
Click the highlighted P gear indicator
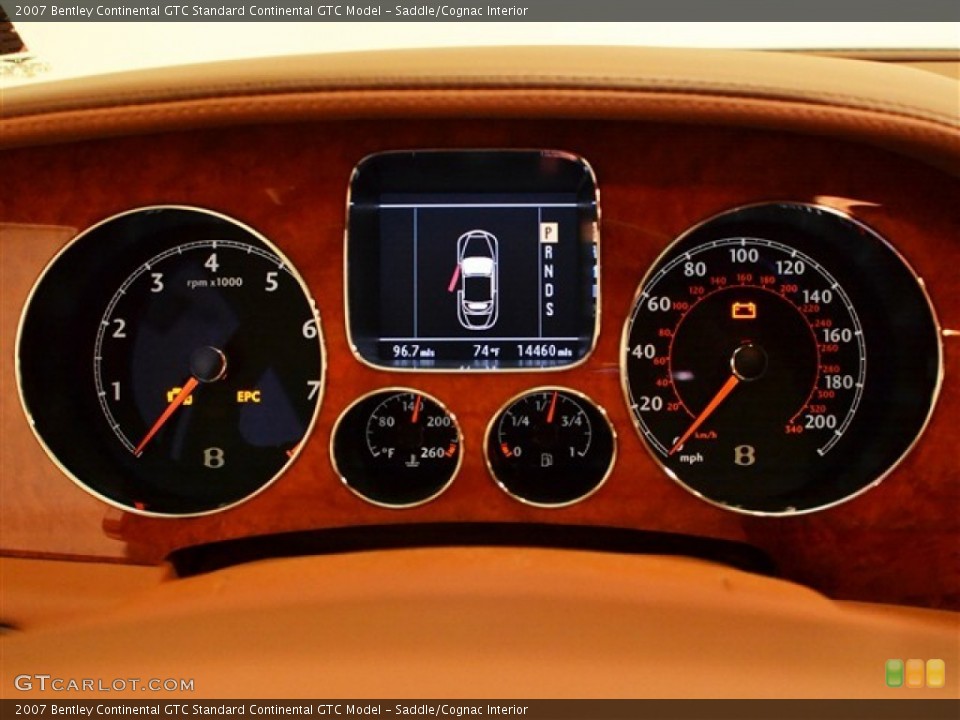coord(549,233)
